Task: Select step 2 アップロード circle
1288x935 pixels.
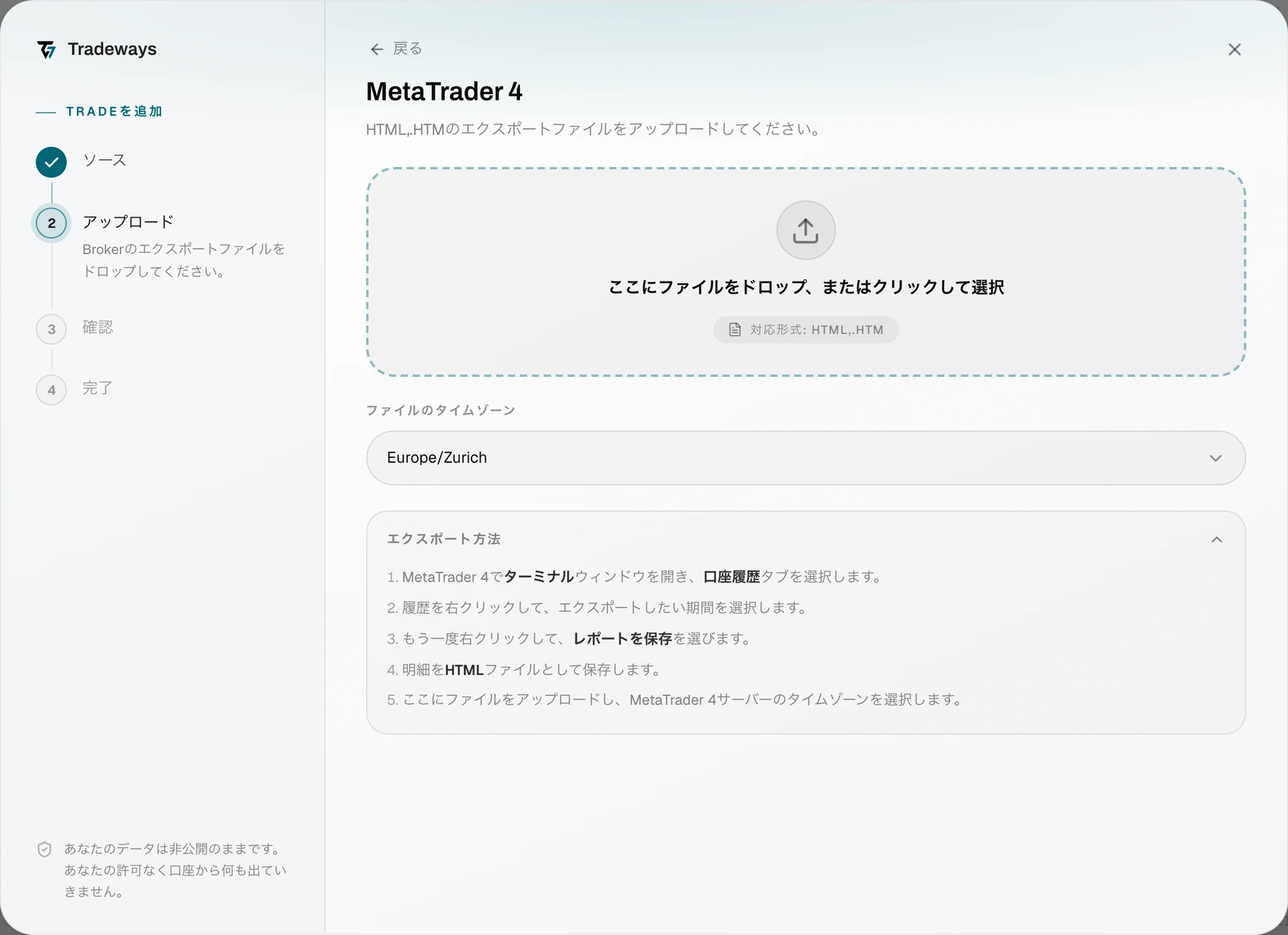Action: click(51, 223)
